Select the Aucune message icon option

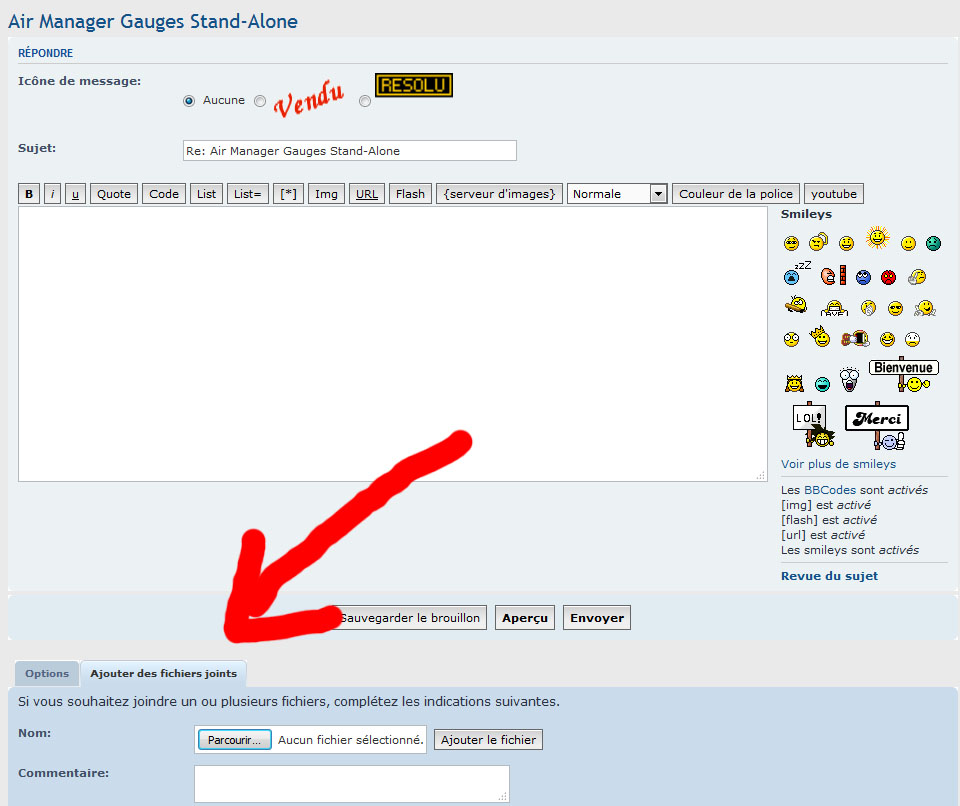click(189, 100)
